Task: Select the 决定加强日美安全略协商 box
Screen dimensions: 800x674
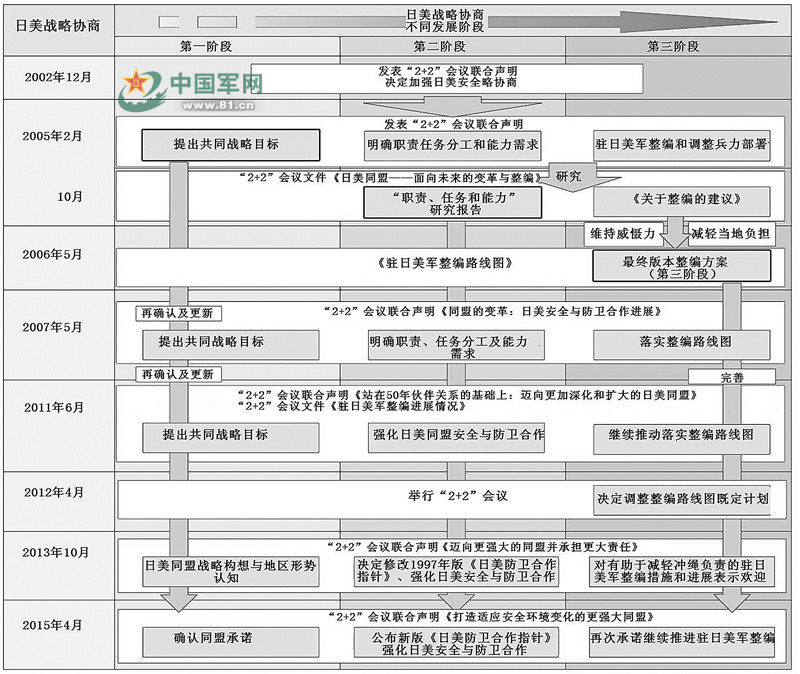Action: tap(447, 79)
